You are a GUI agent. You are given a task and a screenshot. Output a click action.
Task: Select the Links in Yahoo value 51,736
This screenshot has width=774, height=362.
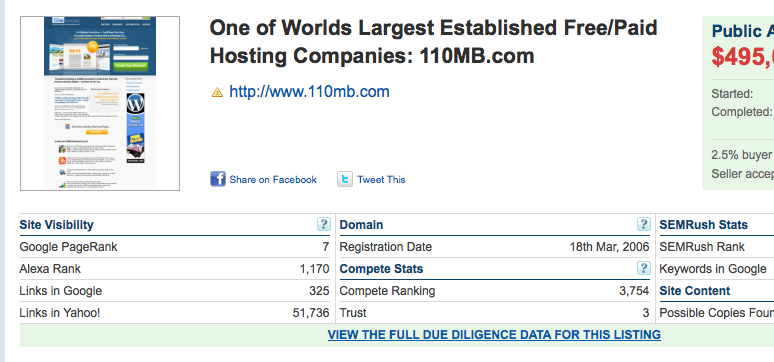(311, 313)
